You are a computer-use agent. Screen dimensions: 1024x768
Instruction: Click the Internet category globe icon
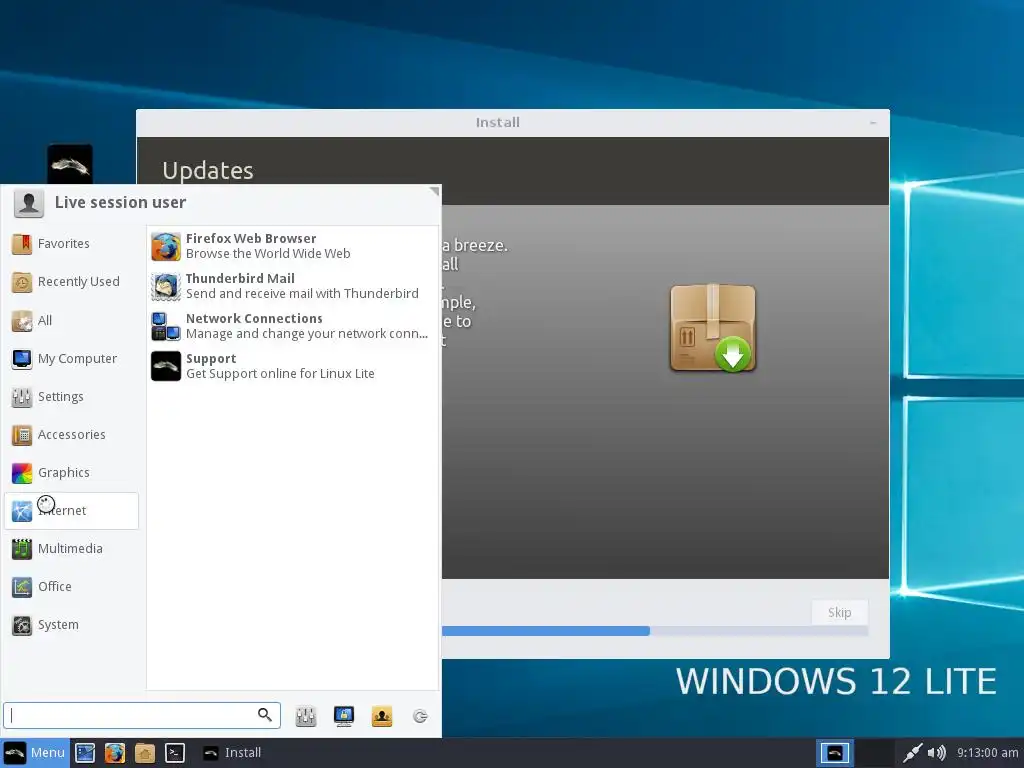pos(22,511)
